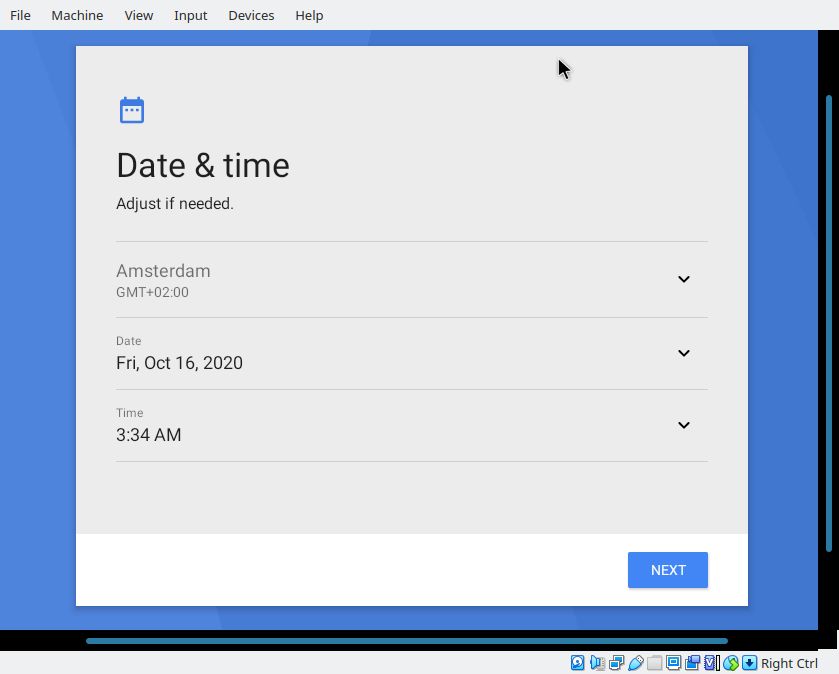
Task: Expand the Date dropdown chevron
Action: pyautogui.click(x=683, y=353)
